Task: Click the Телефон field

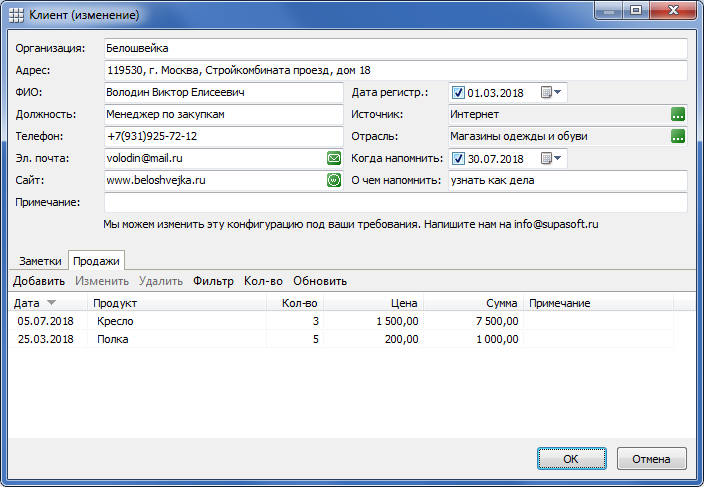Action: point(224,136)
